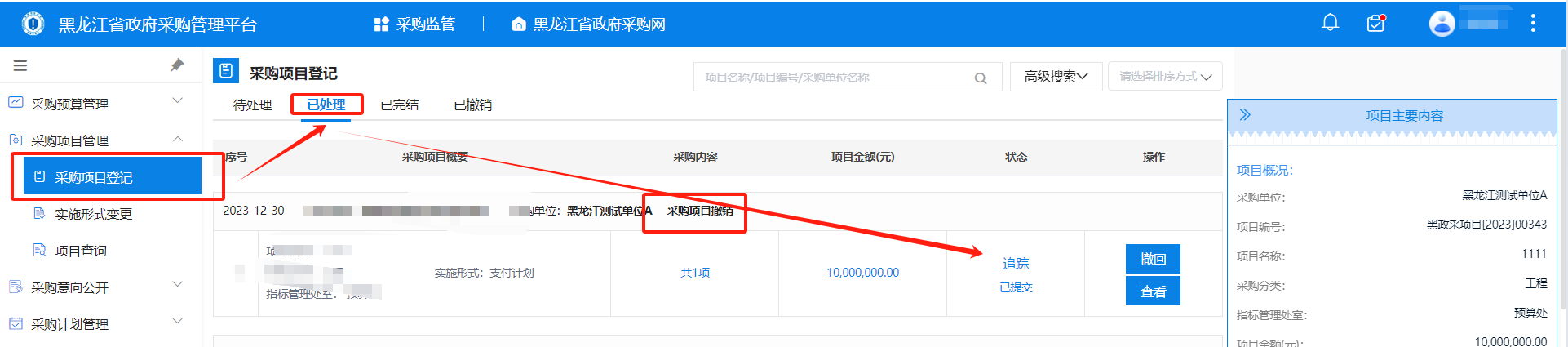This screenshot has height=347, width=1568.
Task: Click the 采购预算管理 sidebar icon
Action: coord(16,103)
